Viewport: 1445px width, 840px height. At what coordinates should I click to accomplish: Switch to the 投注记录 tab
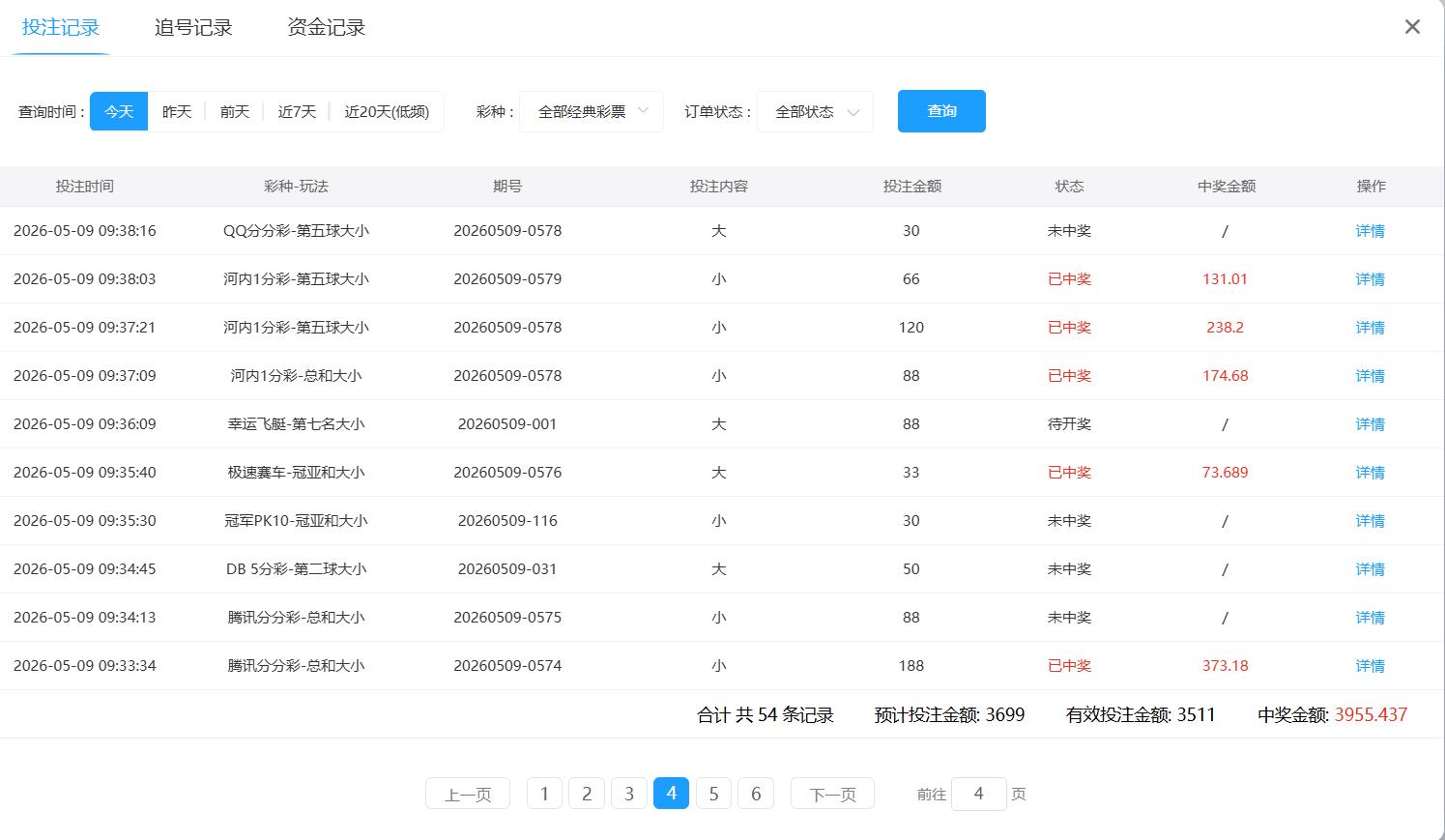(x=61, y=27)
